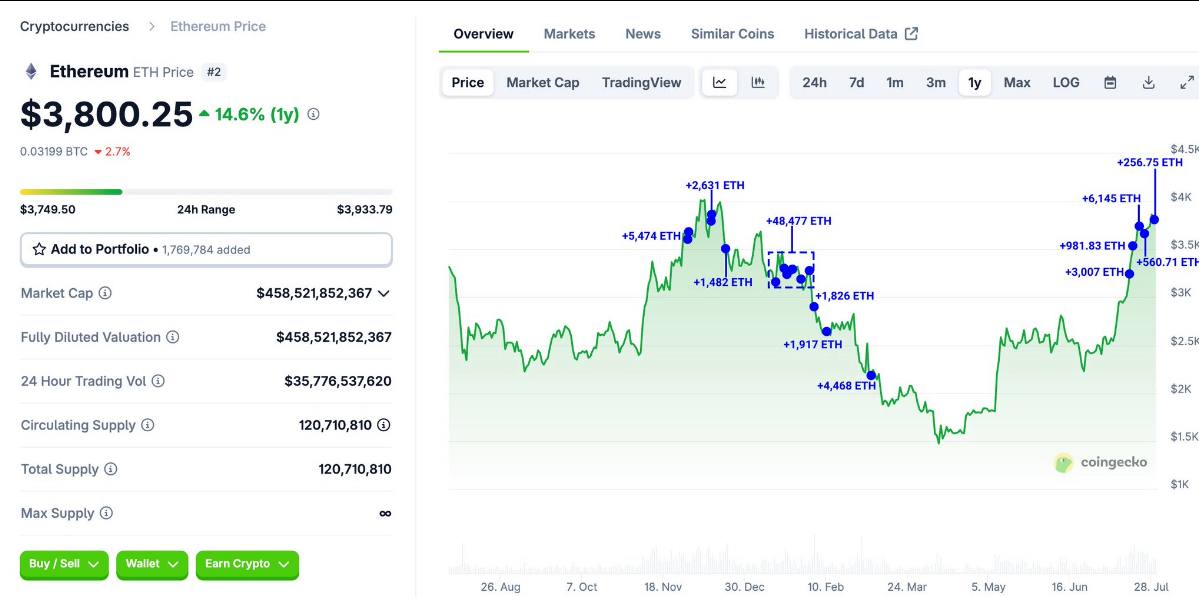Click the Ethereum Price breadcrumb
The height and width of the screenshot is (597, 1199).
218,27
